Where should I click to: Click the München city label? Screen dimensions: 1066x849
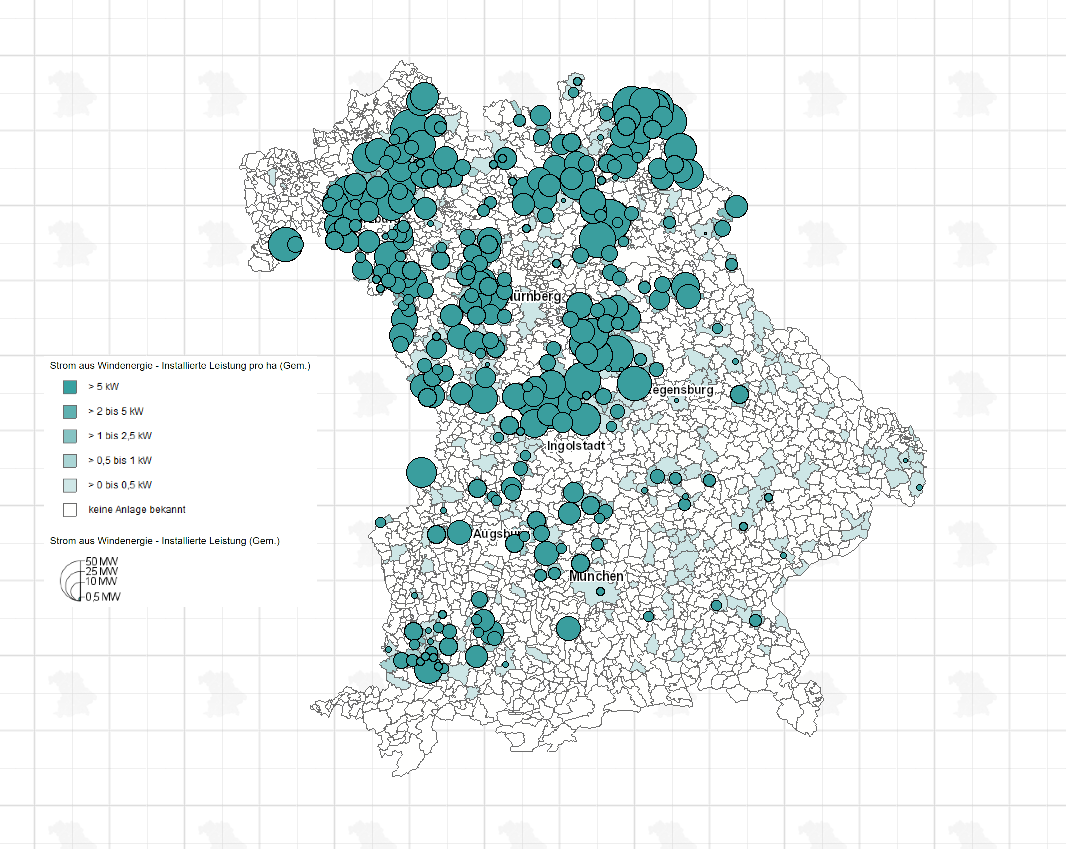pos(597,577)
